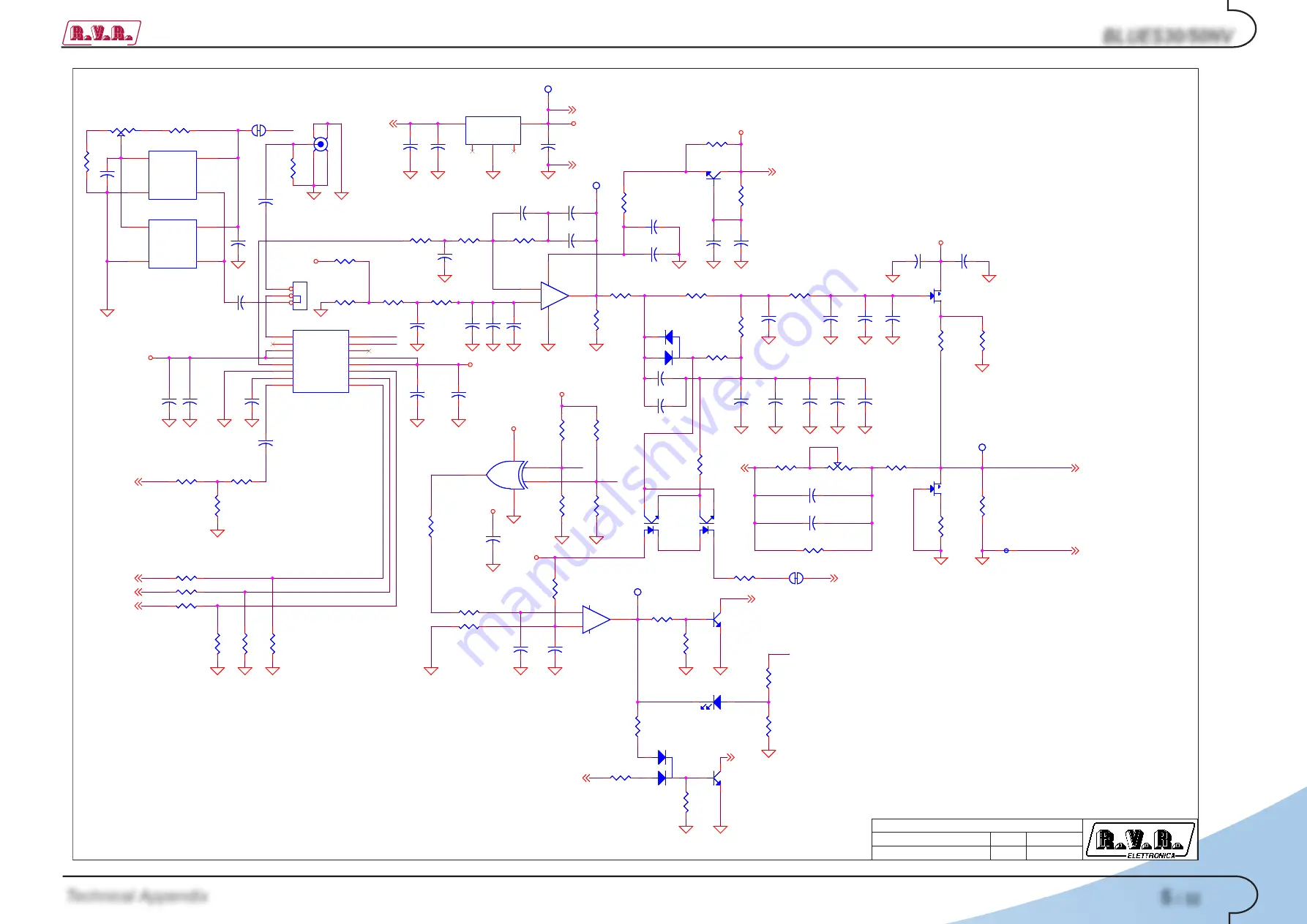Click the blurred document title in the page header
This screenshot has height=924, width=1307.
(1168, 36)
